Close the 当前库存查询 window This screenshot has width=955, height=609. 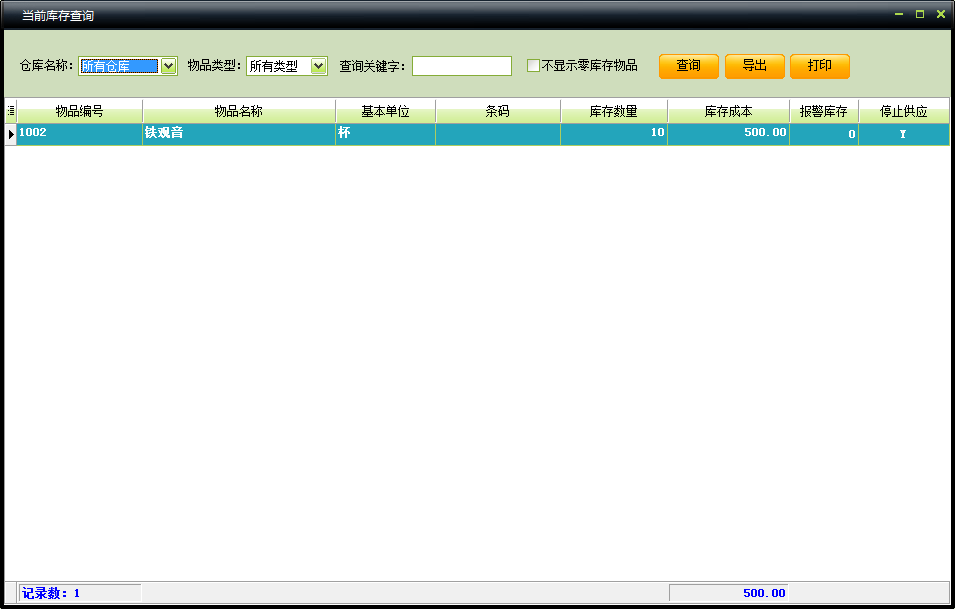tap(941, 14)
